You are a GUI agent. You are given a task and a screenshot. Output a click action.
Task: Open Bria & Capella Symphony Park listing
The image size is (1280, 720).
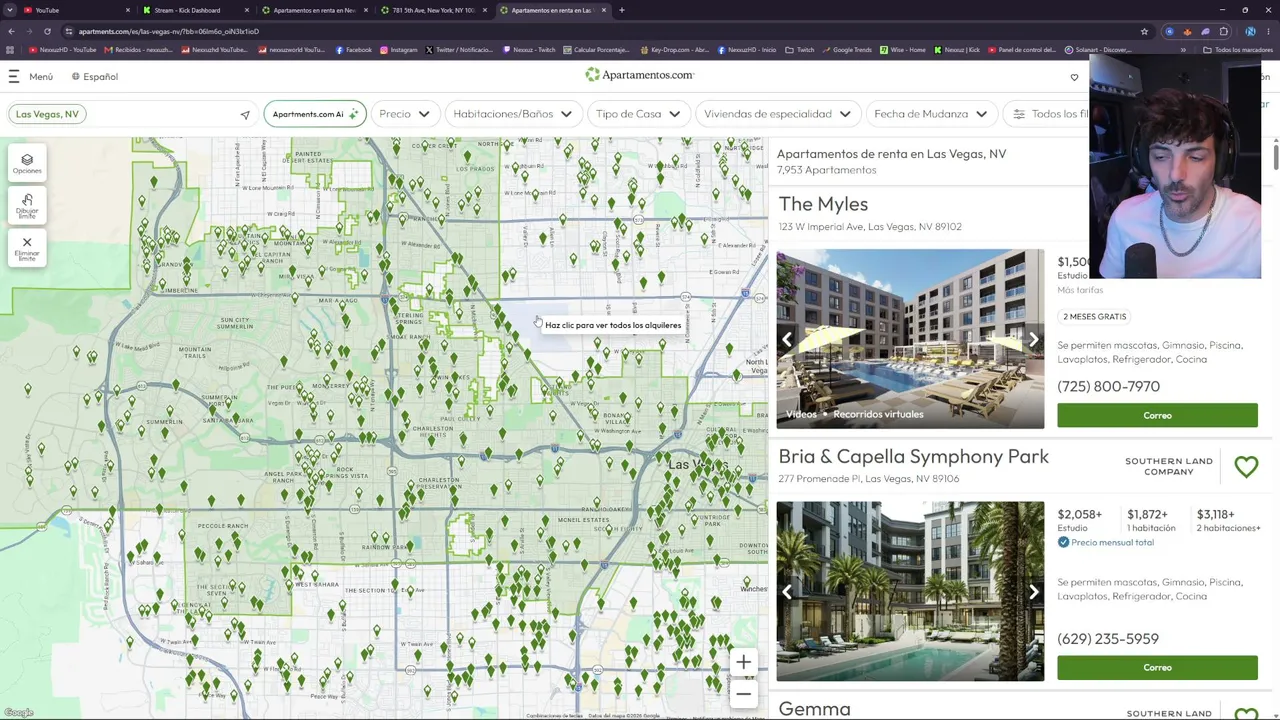[x=913, y=457]
